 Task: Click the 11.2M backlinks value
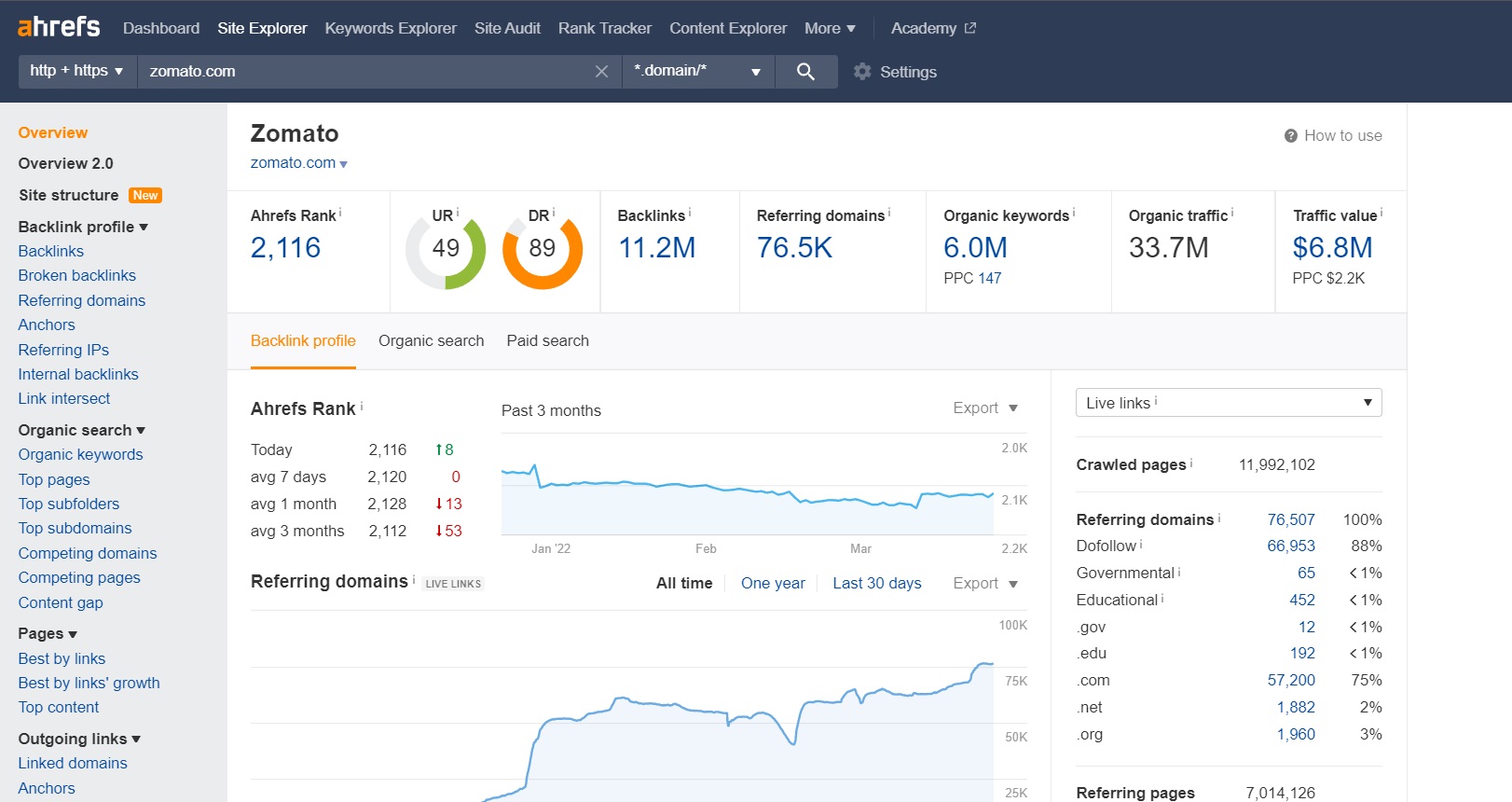(x=657, y=248)
